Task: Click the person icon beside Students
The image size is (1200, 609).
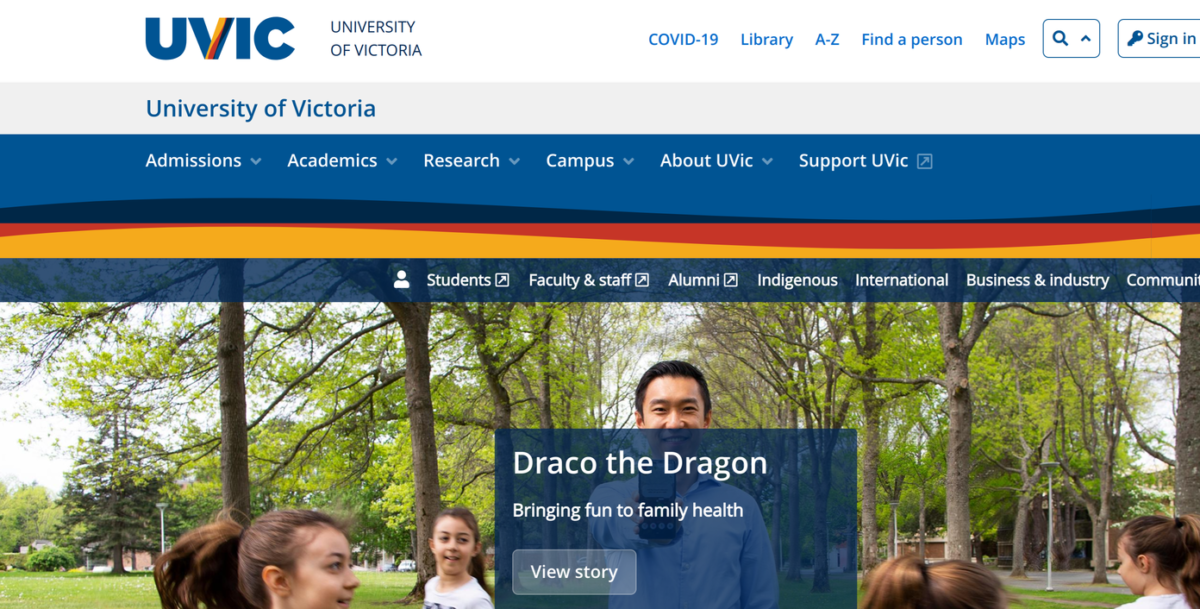Action: pos(402,280)
